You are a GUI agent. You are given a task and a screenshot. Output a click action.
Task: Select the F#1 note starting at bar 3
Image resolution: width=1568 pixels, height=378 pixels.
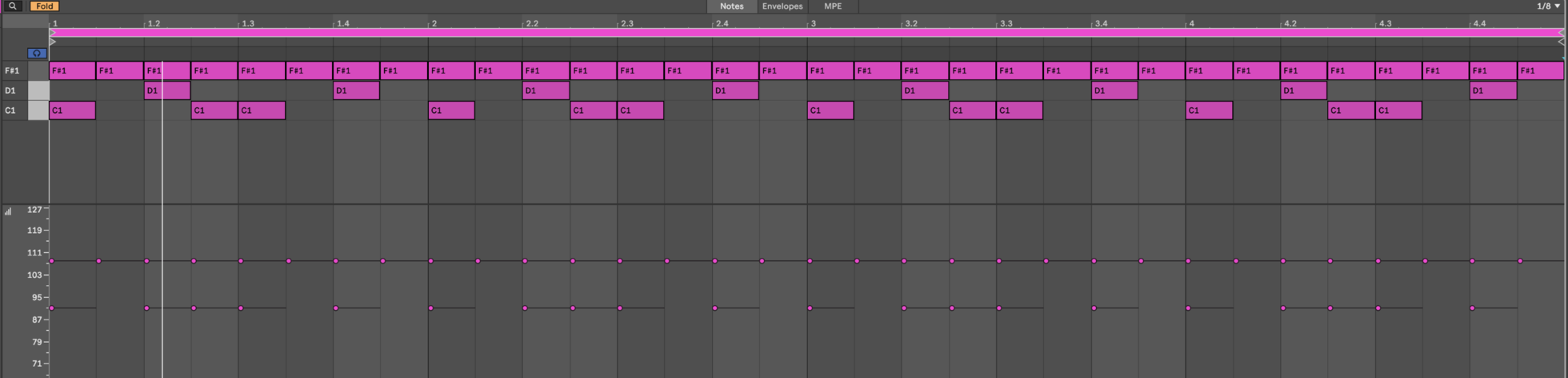coord(830,70)
